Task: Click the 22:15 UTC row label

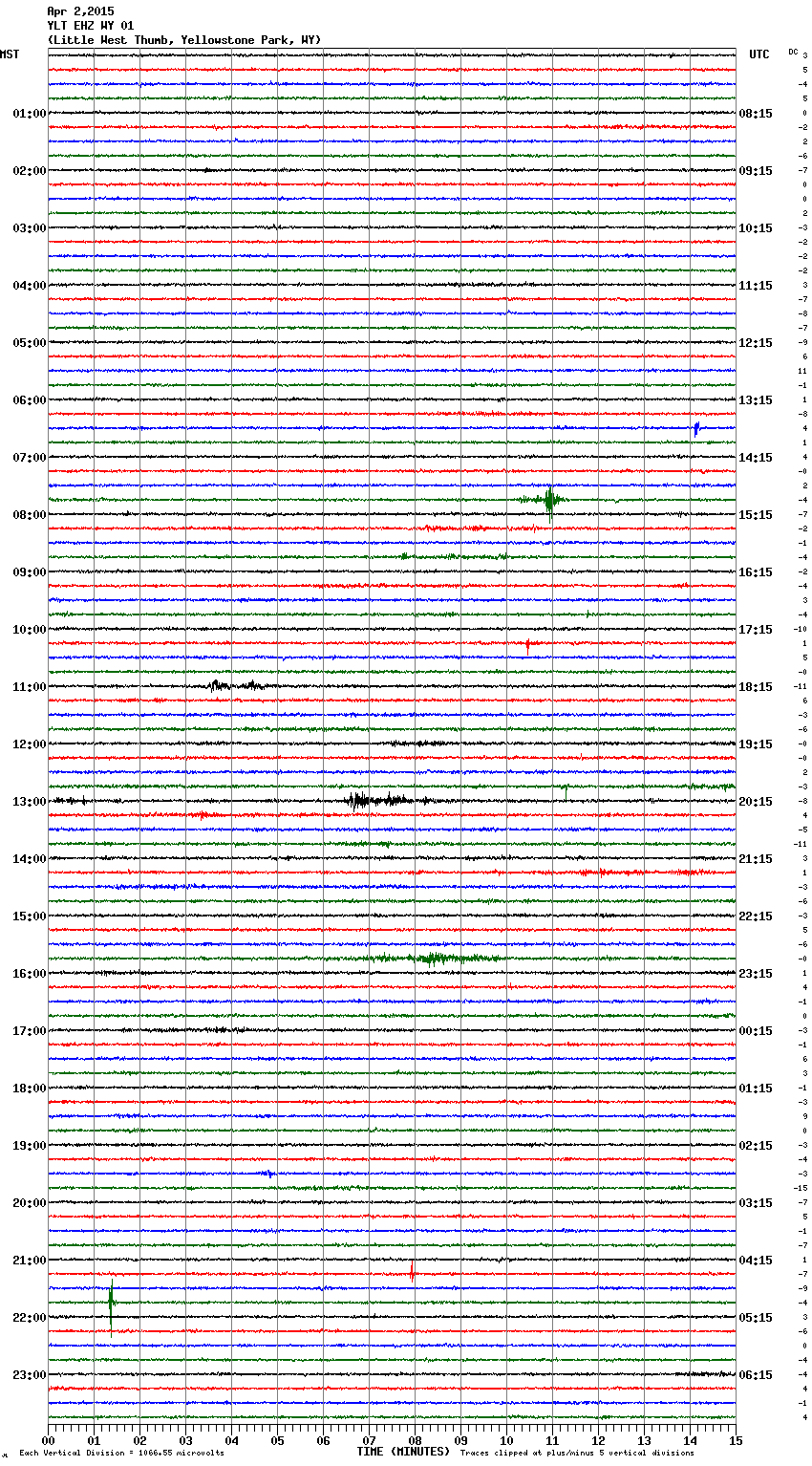Action: (756, 916)
